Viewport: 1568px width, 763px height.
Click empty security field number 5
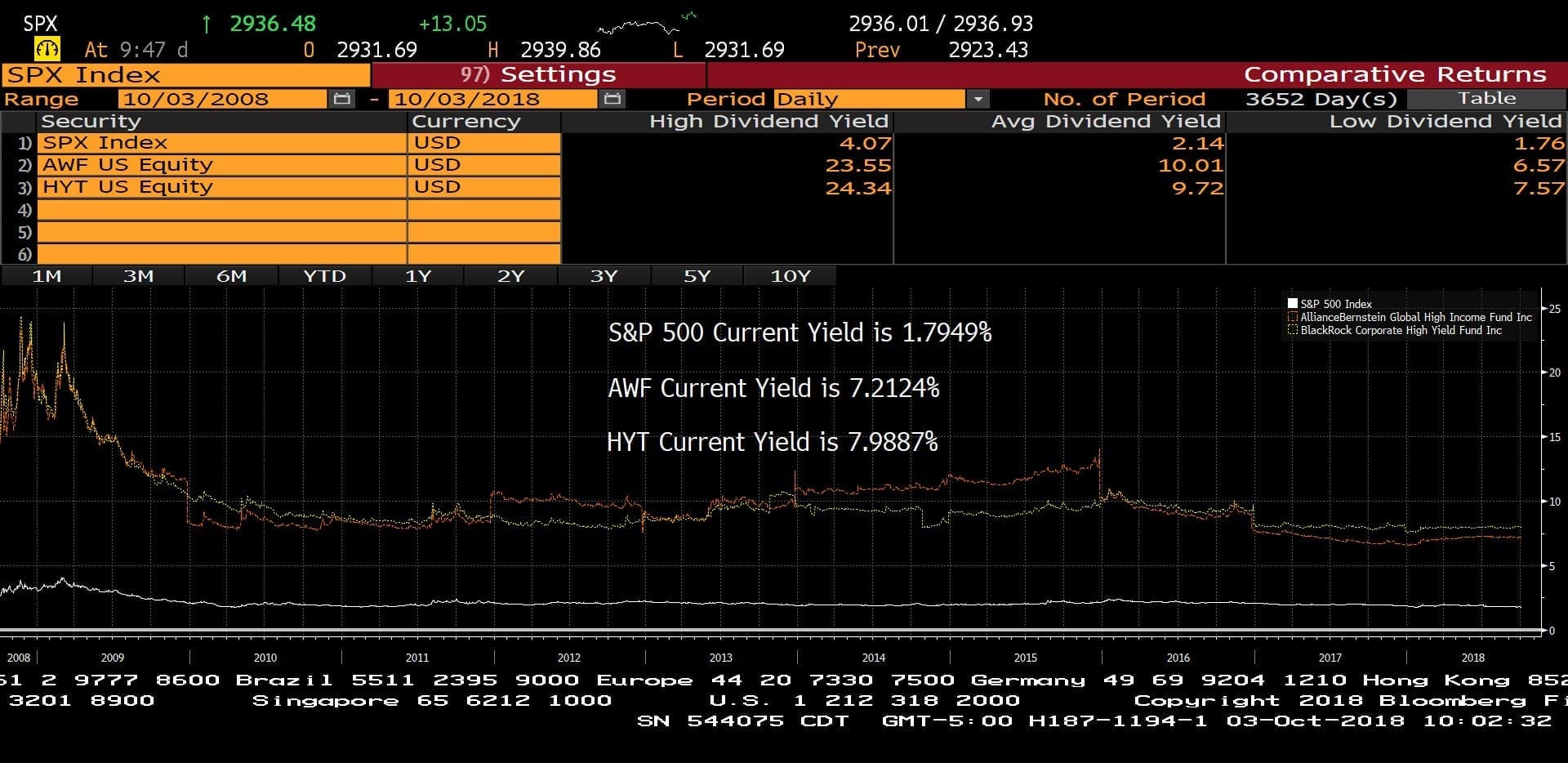pos(222,232)
